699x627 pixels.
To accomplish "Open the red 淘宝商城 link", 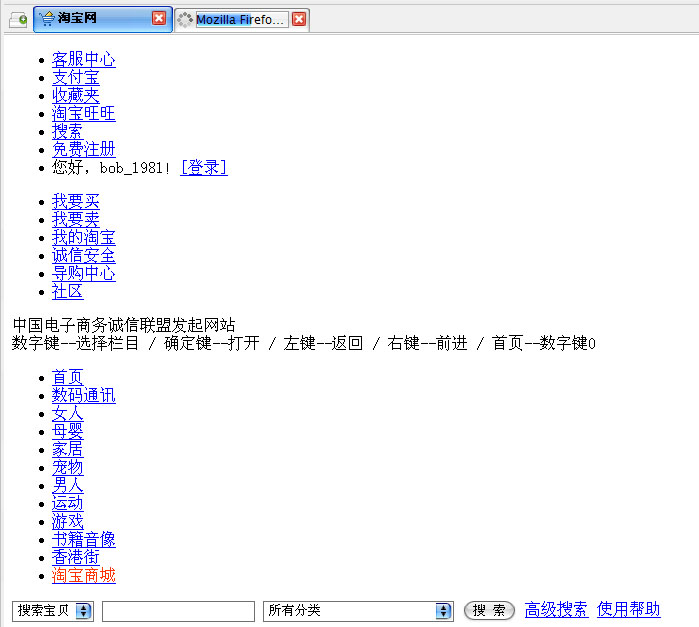I will click(84, 575).
